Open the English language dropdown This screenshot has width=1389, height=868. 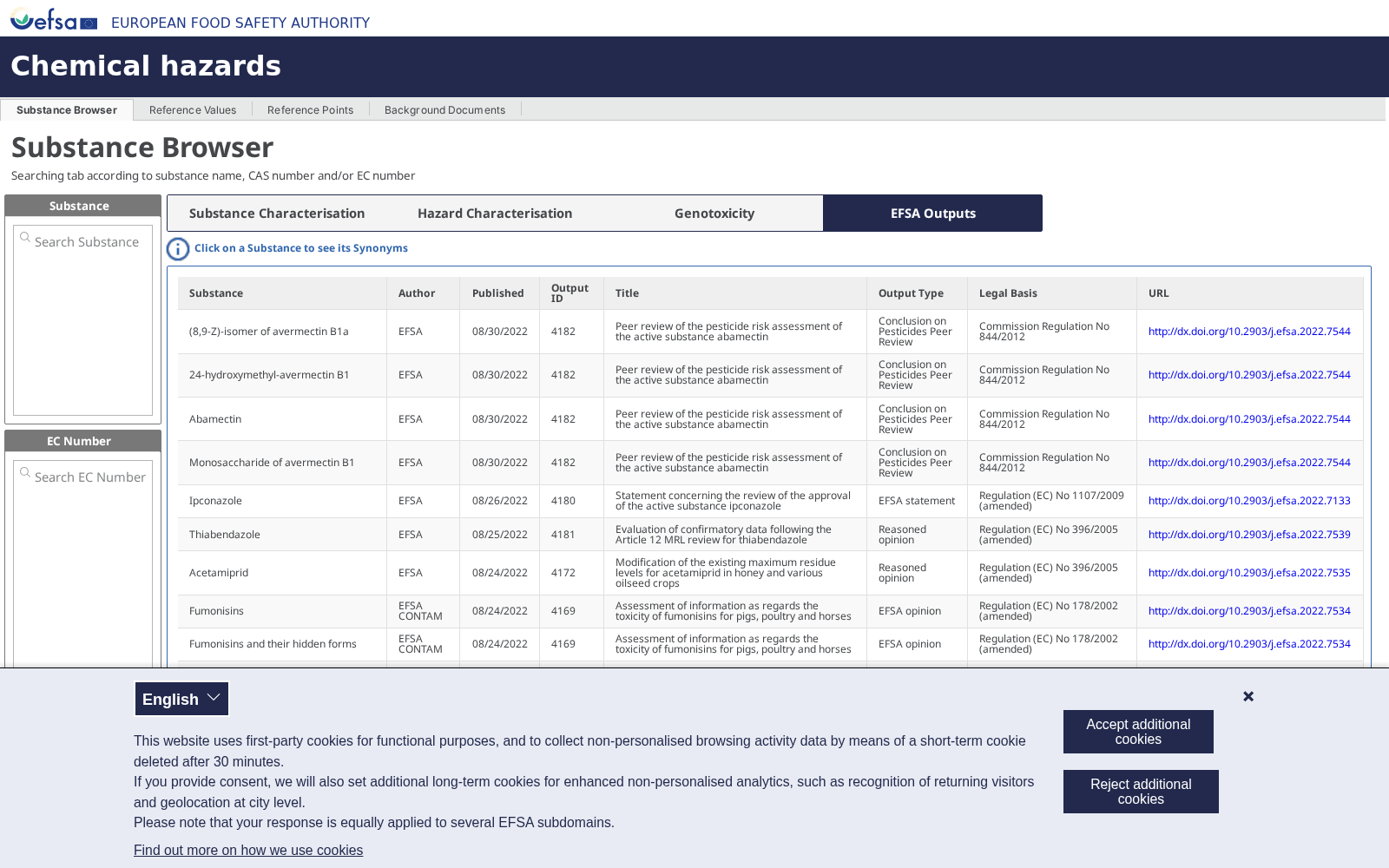coord(181,699)
